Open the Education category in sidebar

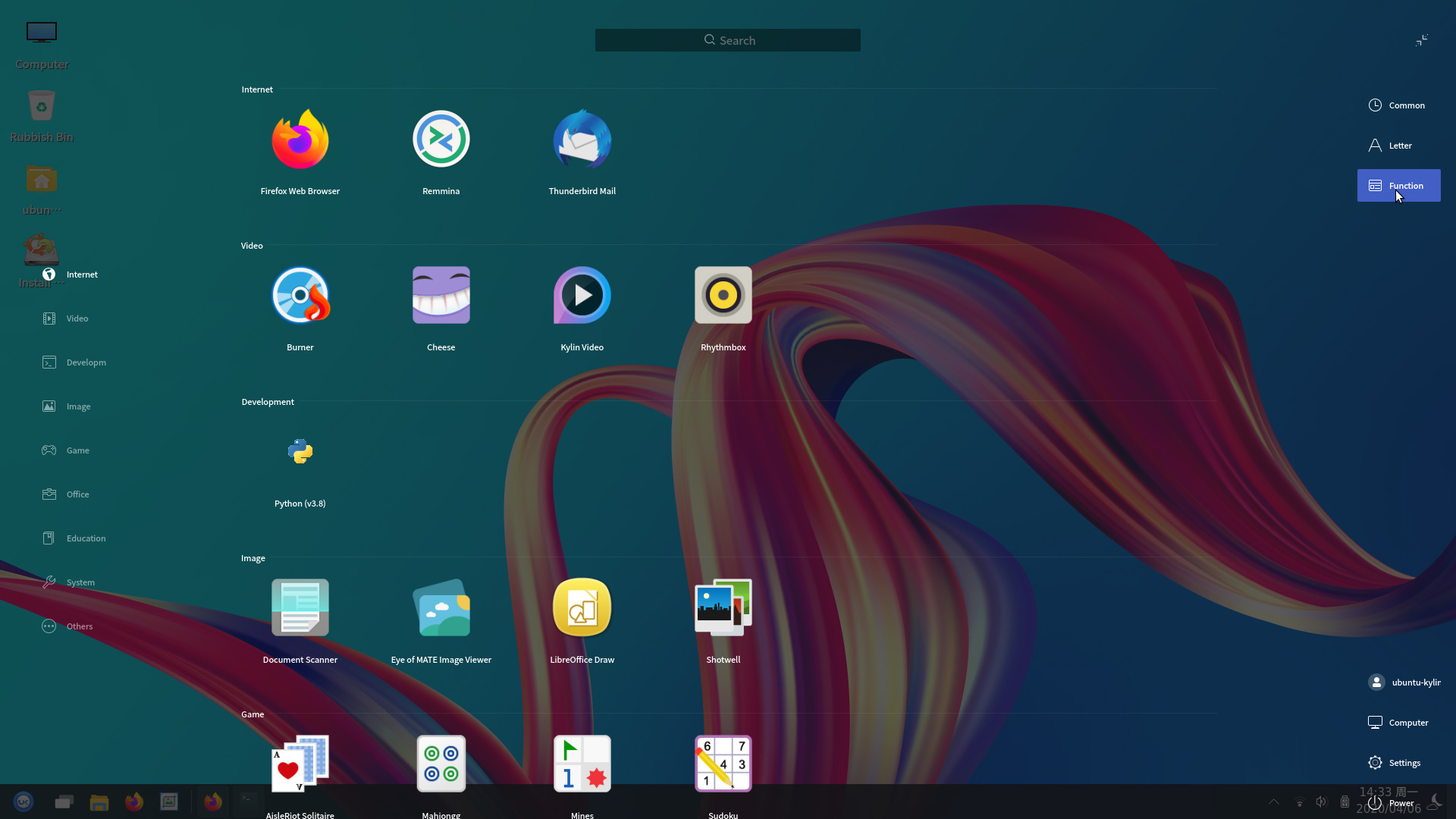coord(74,538)
